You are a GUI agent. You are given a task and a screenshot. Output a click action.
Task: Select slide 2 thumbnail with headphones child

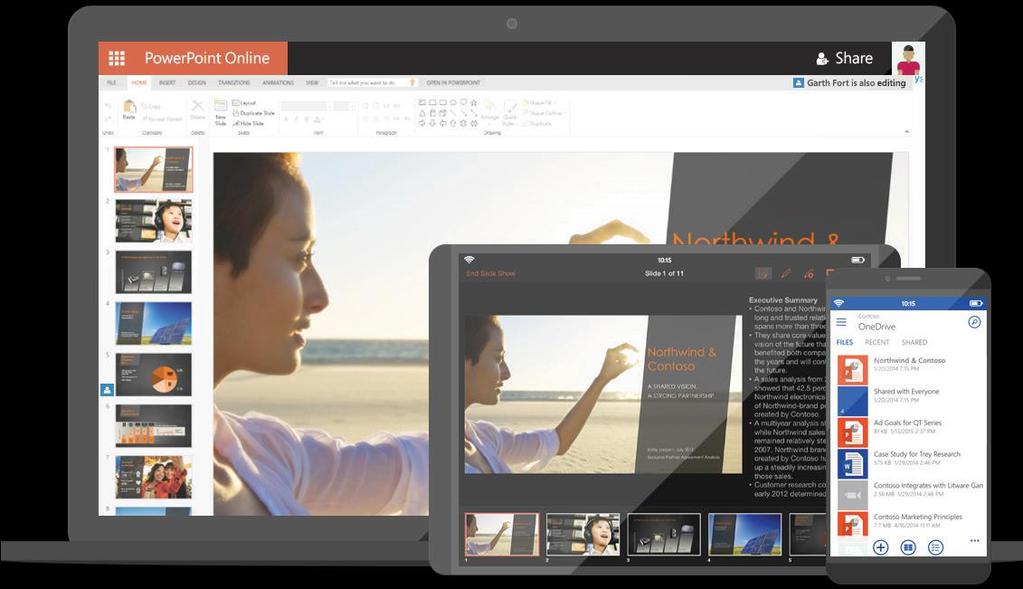tap(153, 221)
